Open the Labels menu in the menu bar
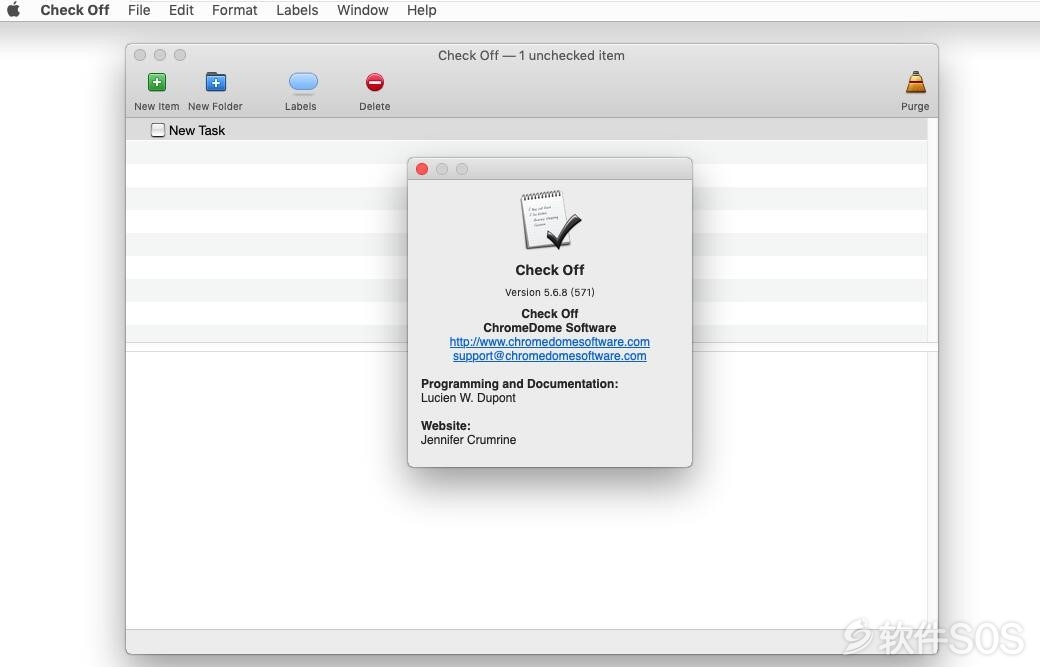1040x667 pixels. (297, 10)
